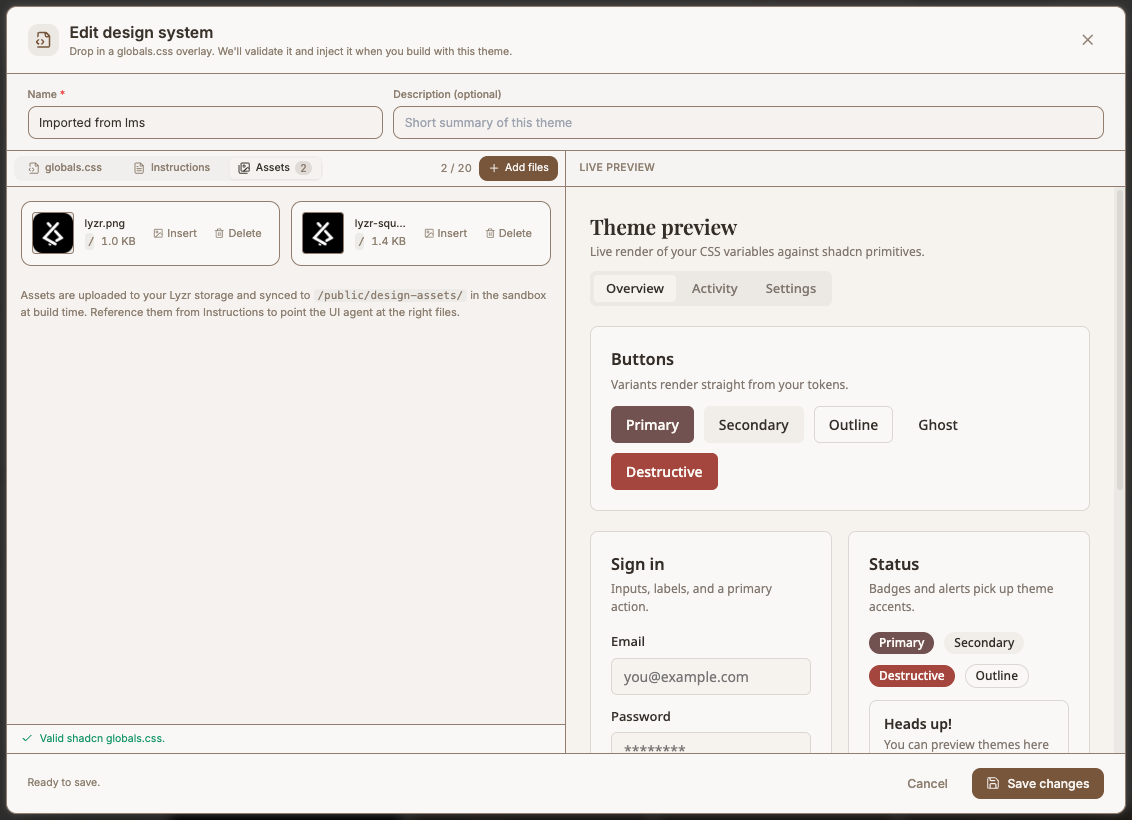The image size is (1132, 820).
Task: Click the LIVE PREVIEW label
Action: click(x=617, y=167)
